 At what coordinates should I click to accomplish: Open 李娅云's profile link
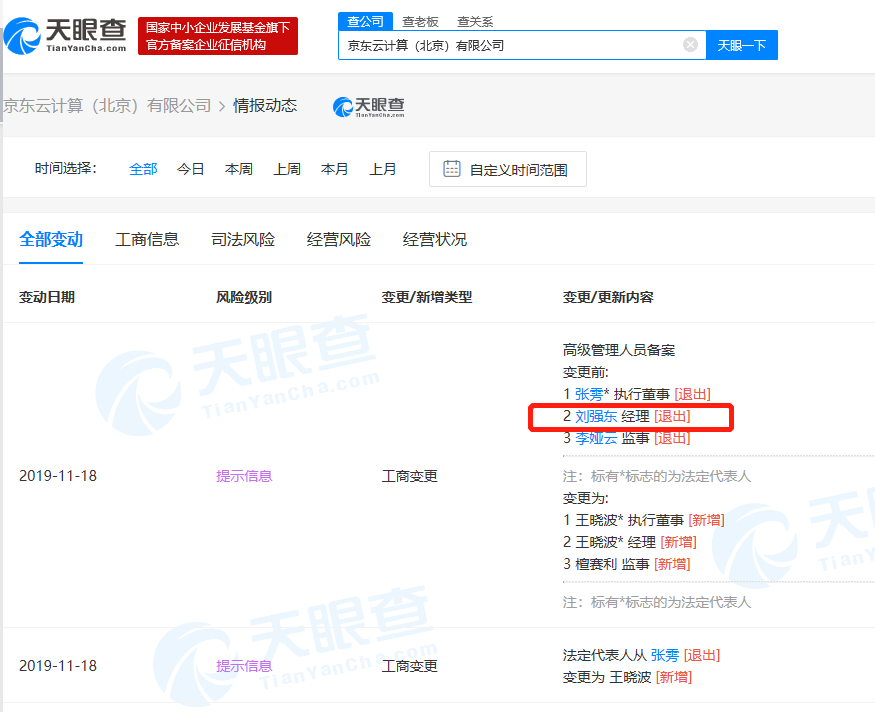click(596, 438)
